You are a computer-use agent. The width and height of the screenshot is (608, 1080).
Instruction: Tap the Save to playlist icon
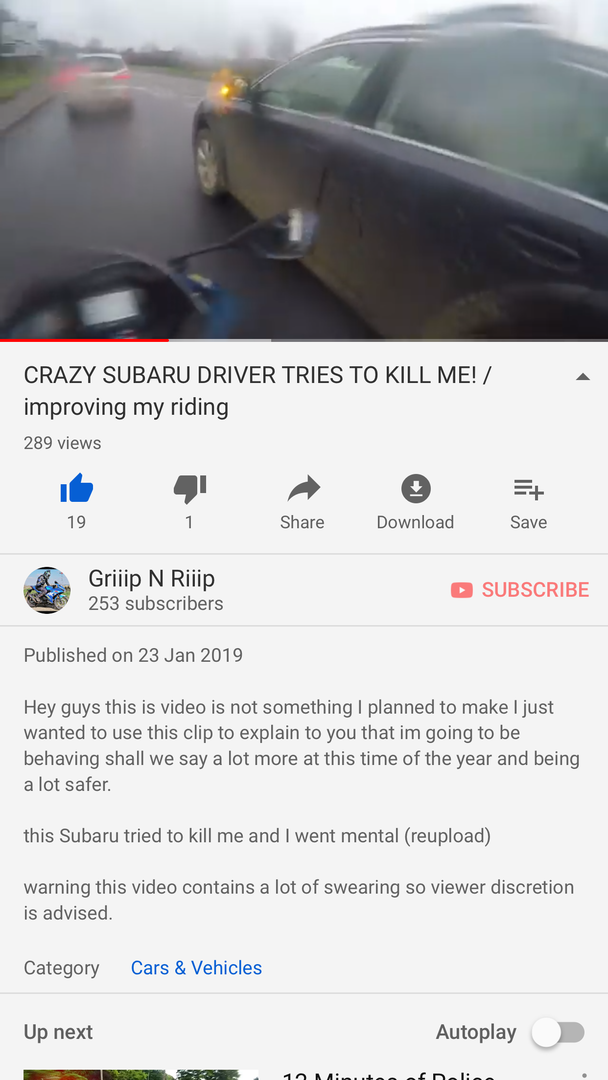[x=529, y=489]
